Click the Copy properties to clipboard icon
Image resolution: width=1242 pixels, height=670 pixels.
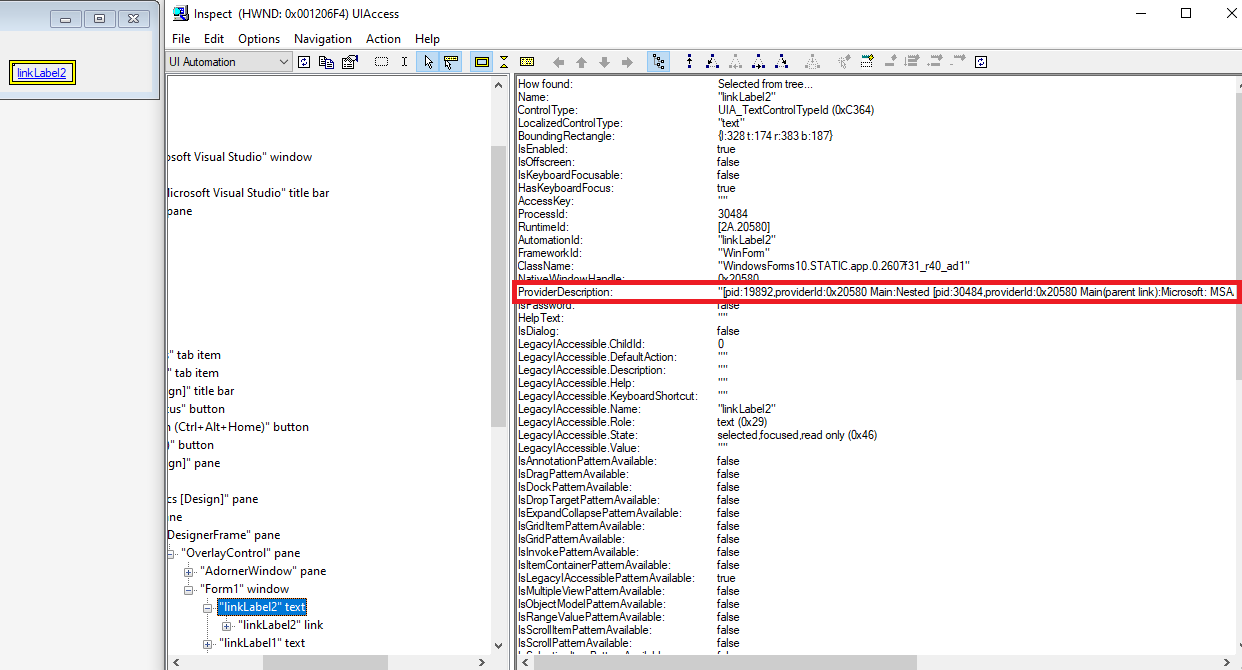coord(327,62)
